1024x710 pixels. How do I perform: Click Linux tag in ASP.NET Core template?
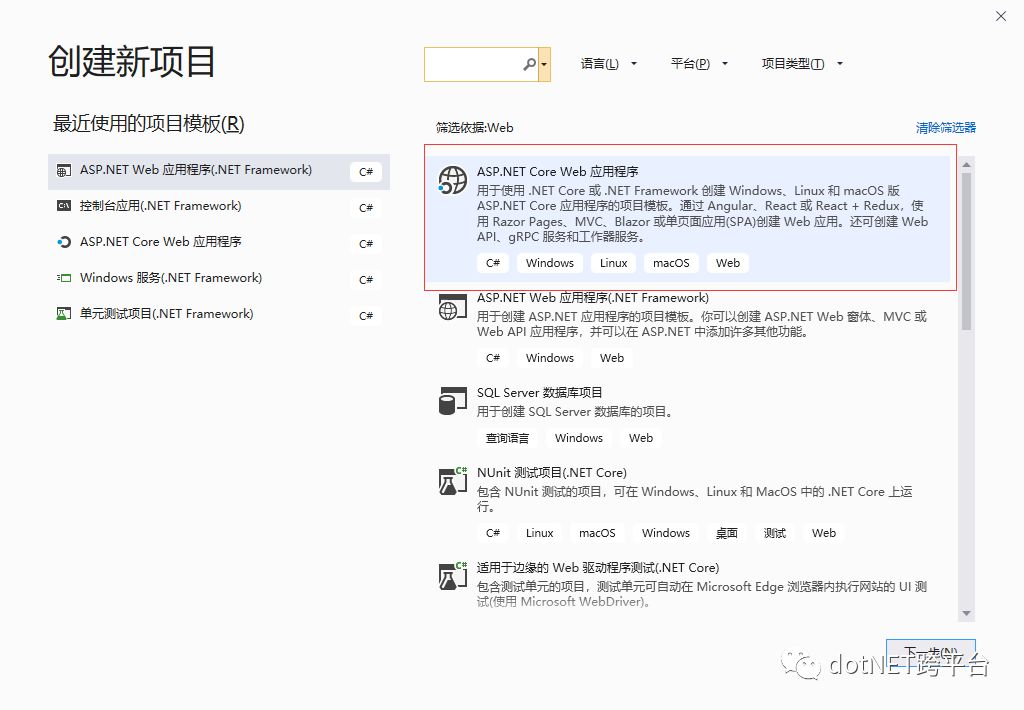coord(613,263)
